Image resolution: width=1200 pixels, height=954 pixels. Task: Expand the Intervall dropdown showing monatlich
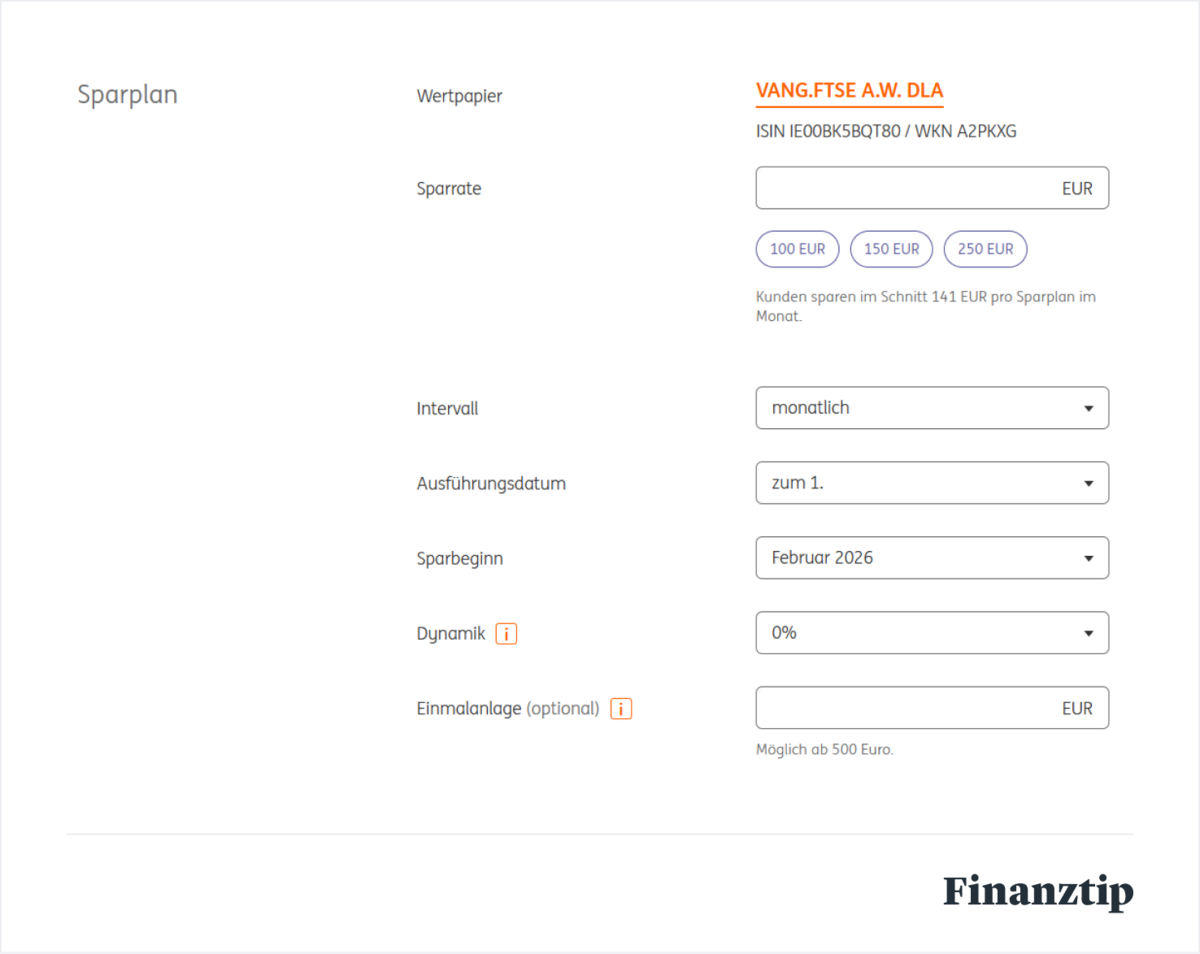(x=932, y=408)
